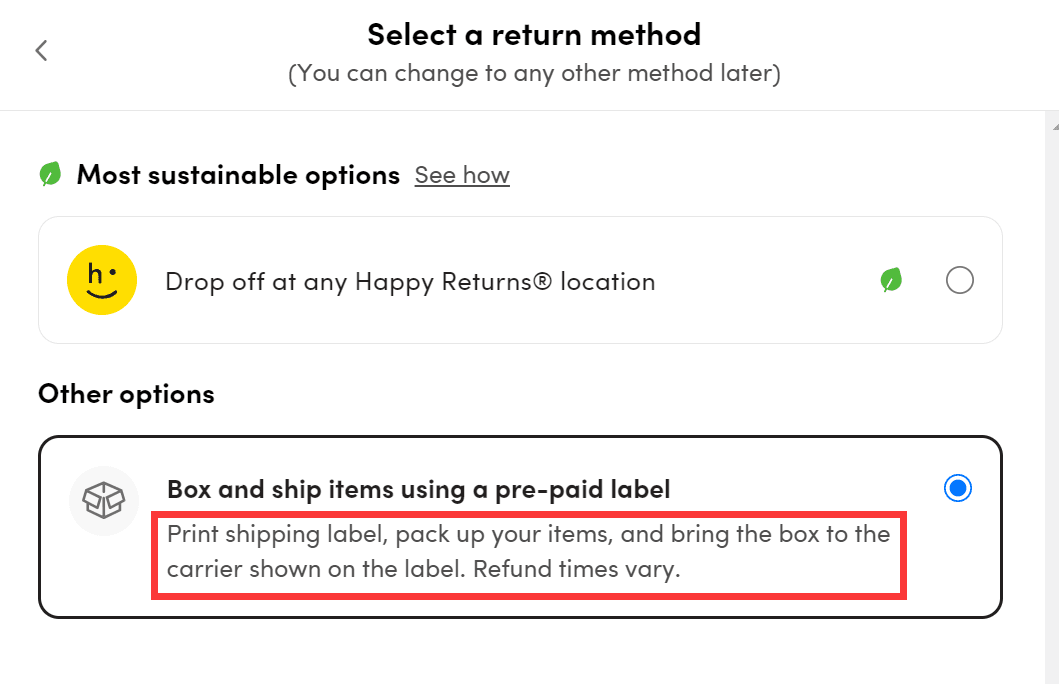Click the green leaf in Happy Returns row
This screenshot has width=1059, height=684.
892,280
